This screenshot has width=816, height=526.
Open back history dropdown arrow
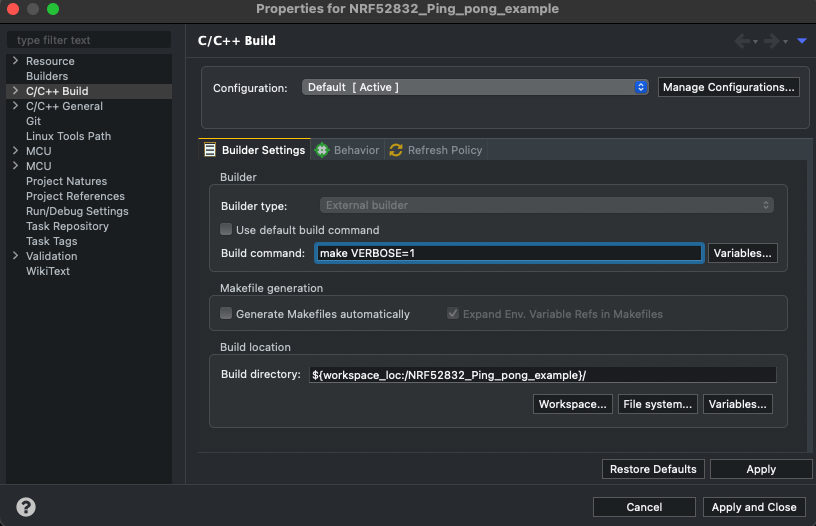pyautogui.click(x=755, y=42)
